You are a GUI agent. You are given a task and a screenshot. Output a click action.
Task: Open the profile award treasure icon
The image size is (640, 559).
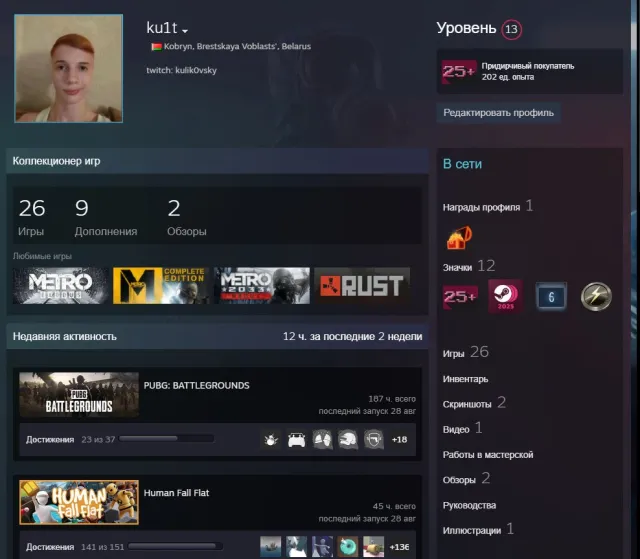pyautogui.click(x=459, y=237)
